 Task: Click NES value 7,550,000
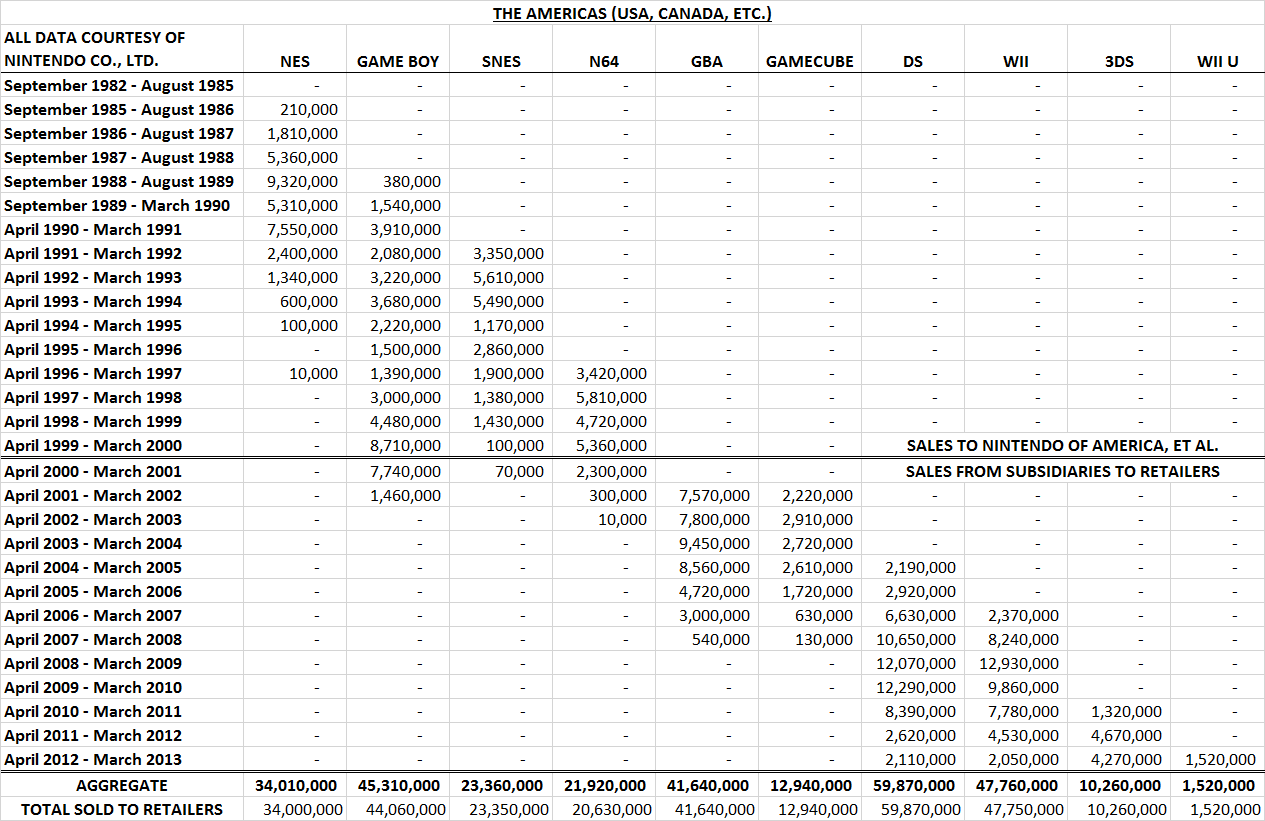pos(303,229)
